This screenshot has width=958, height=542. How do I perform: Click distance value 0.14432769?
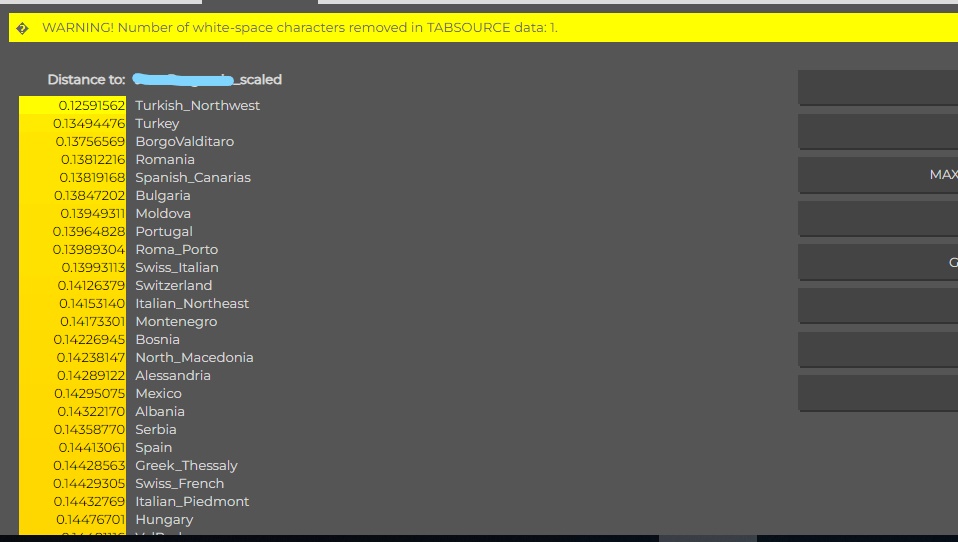tap(89, 502)
